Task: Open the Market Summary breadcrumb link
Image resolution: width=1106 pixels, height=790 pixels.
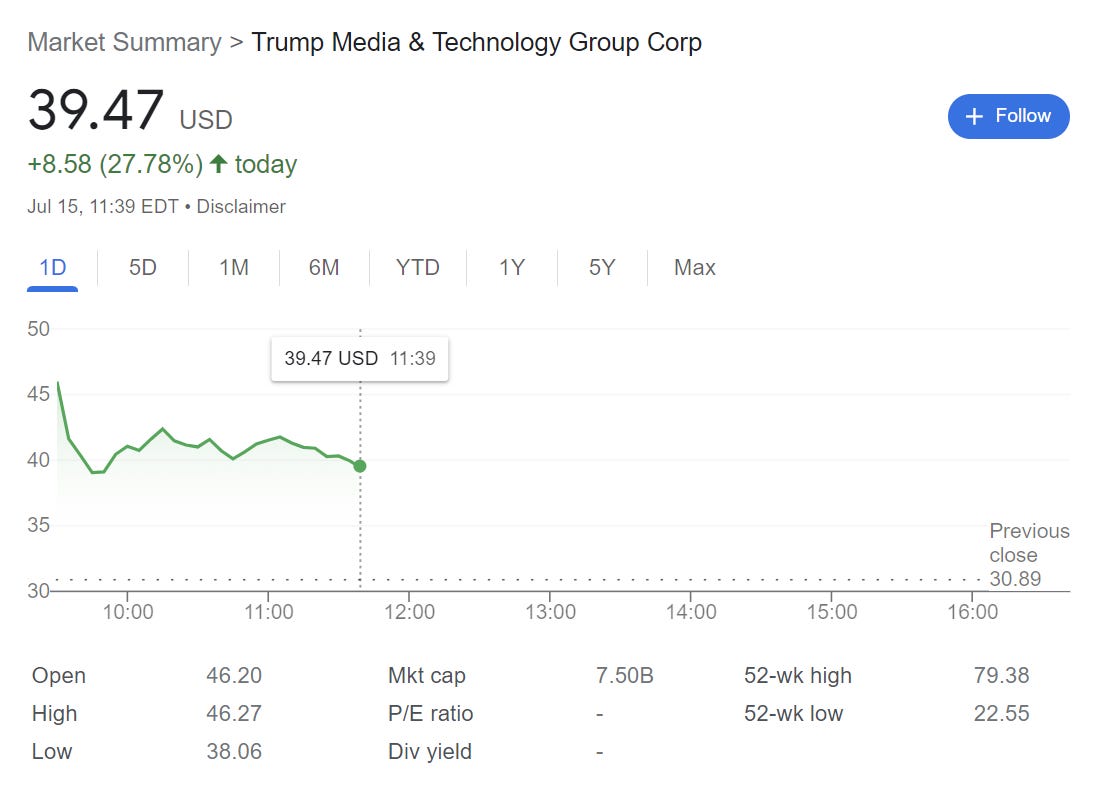Action: click(124, 43)
